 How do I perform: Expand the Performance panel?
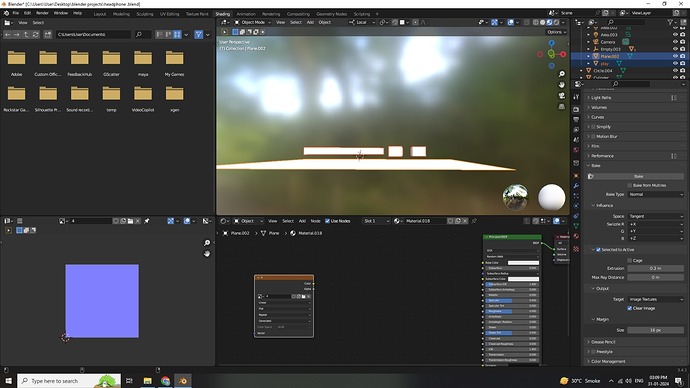coord(602,156)
